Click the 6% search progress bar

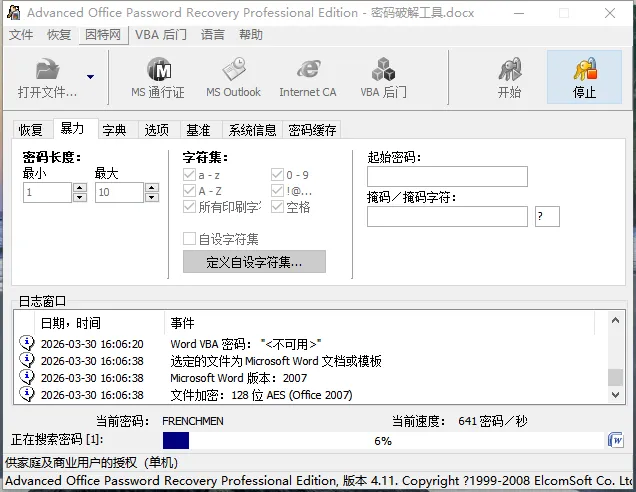(x=383, y=440)
